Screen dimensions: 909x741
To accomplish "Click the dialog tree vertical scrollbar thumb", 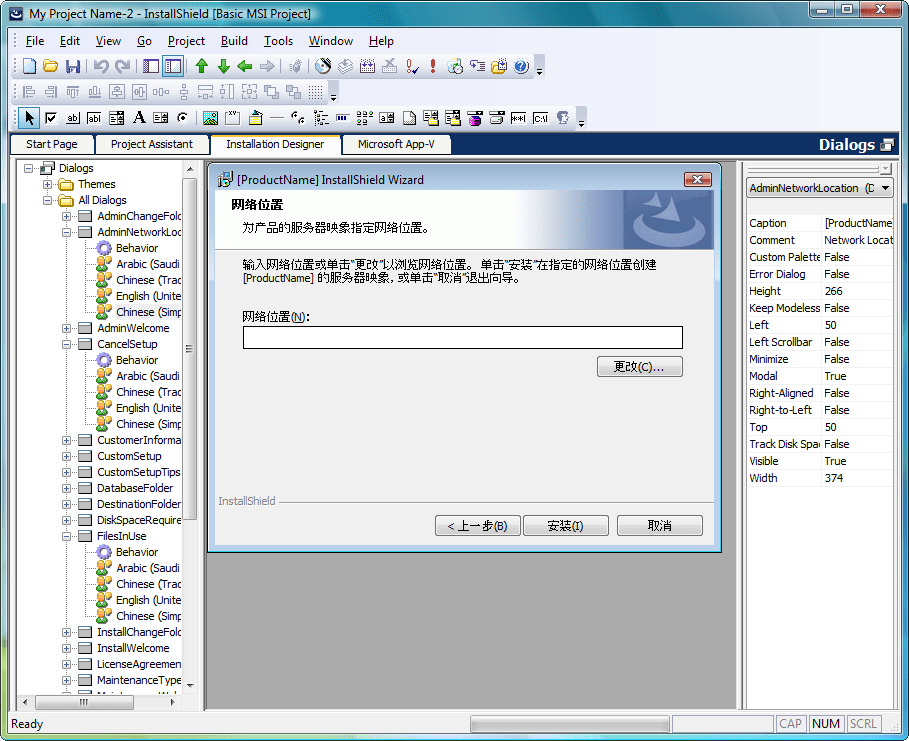I will [x=190, y=349].
